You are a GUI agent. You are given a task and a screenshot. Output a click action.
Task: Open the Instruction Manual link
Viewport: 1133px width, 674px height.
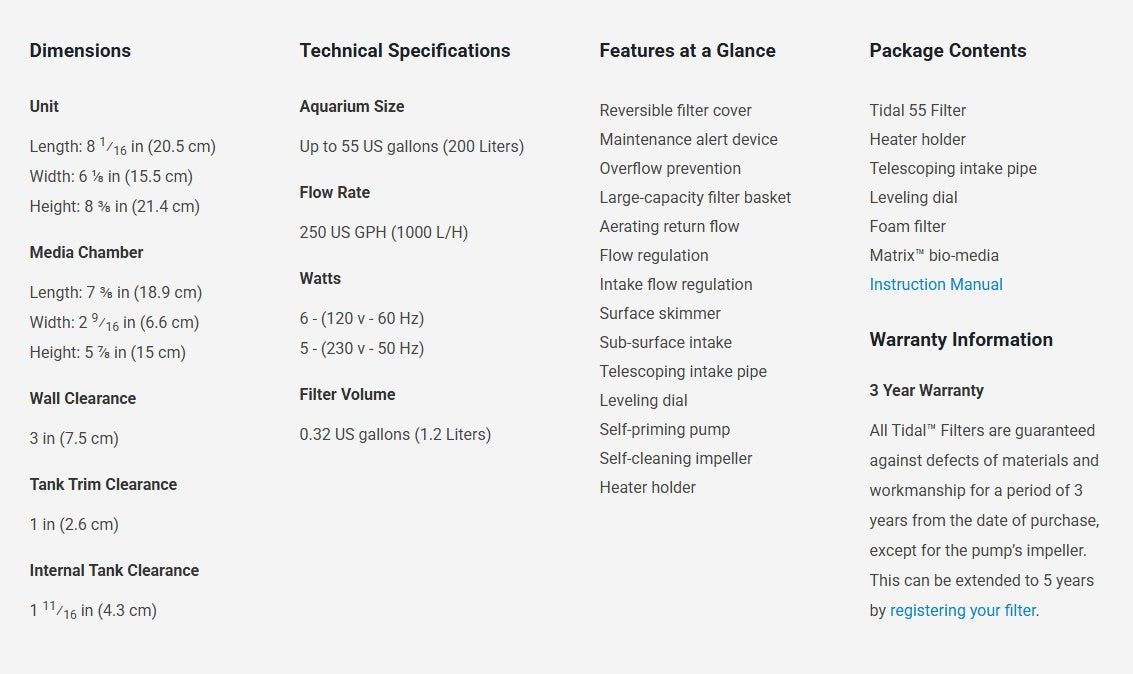click(936, 284)
